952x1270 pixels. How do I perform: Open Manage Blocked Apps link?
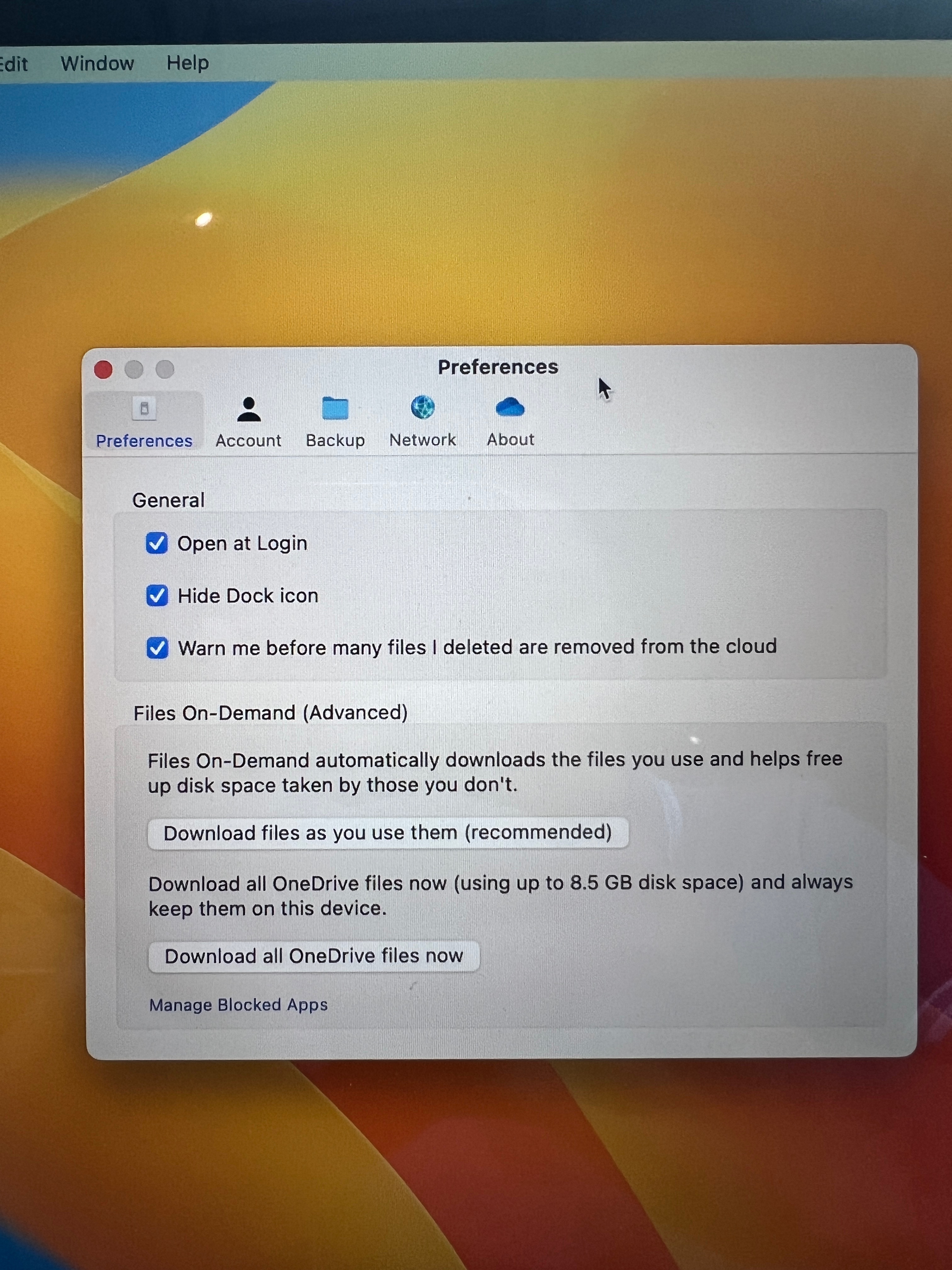click(x=238, y=1005)
